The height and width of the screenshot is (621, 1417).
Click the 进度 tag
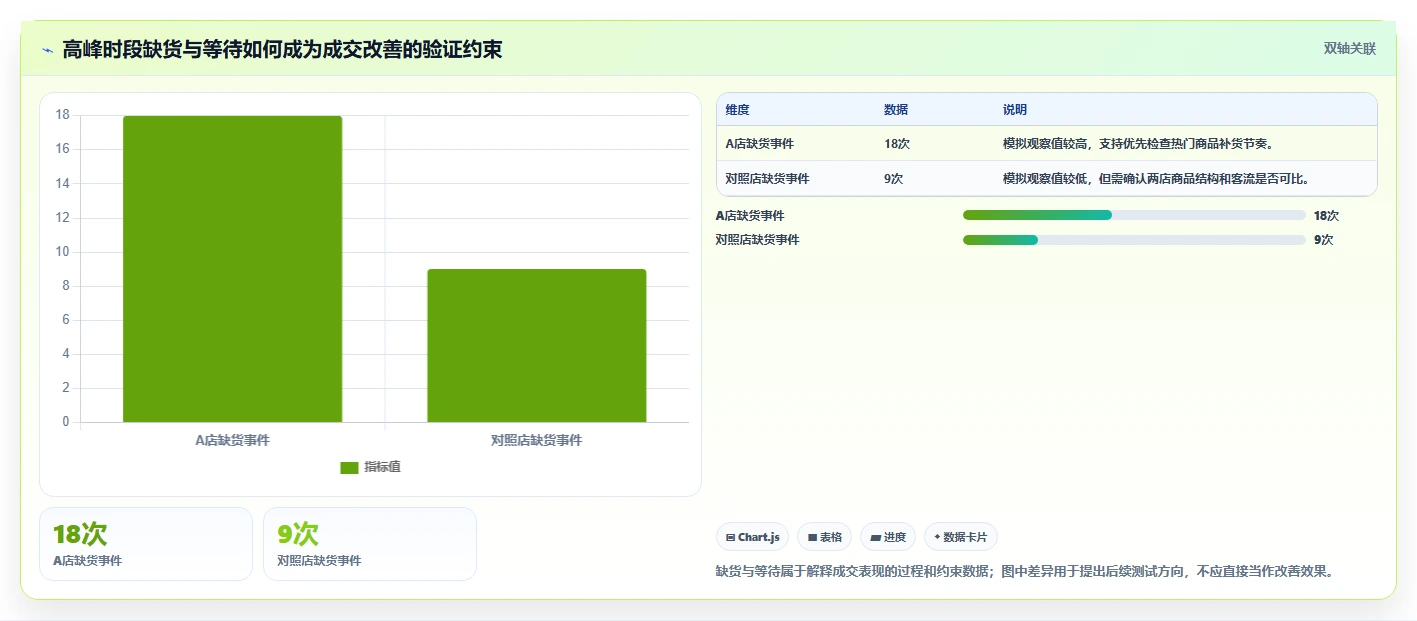(888, 537)
